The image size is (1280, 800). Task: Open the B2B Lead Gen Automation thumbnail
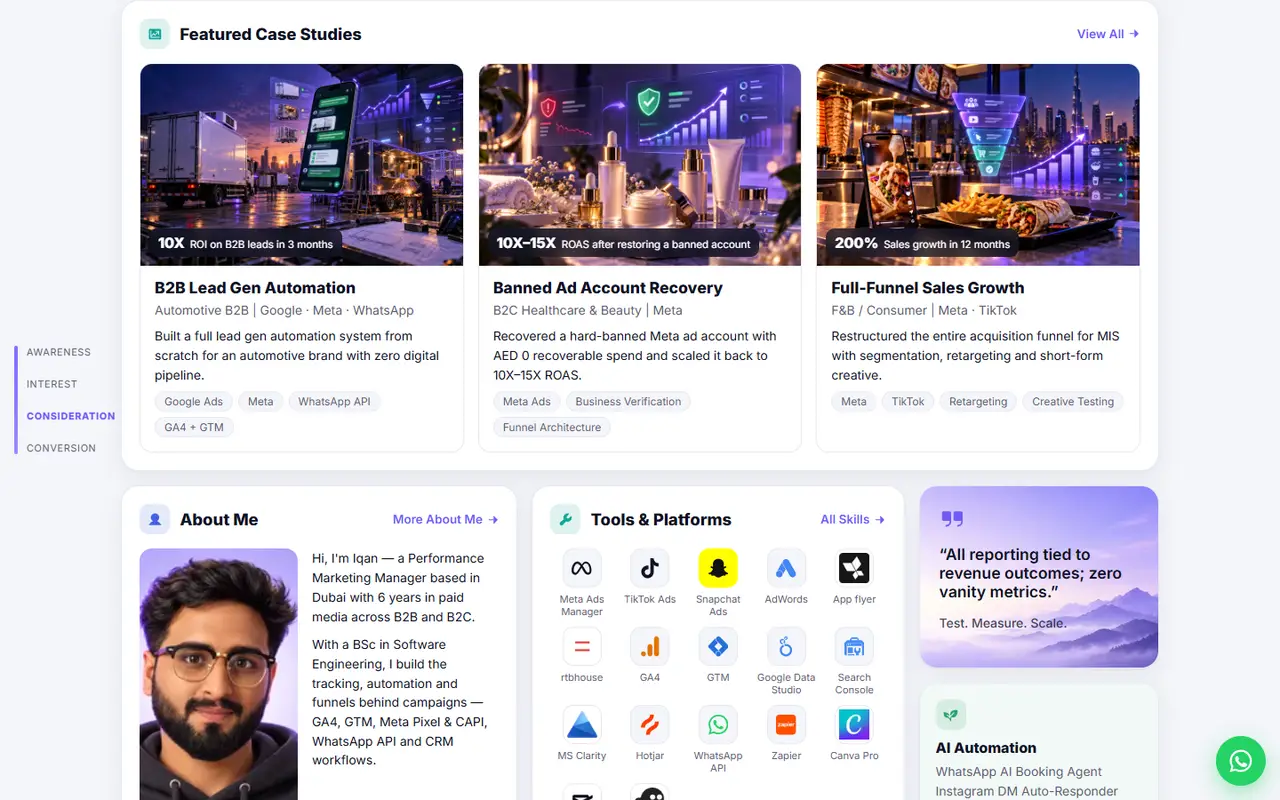click(302, 165)
